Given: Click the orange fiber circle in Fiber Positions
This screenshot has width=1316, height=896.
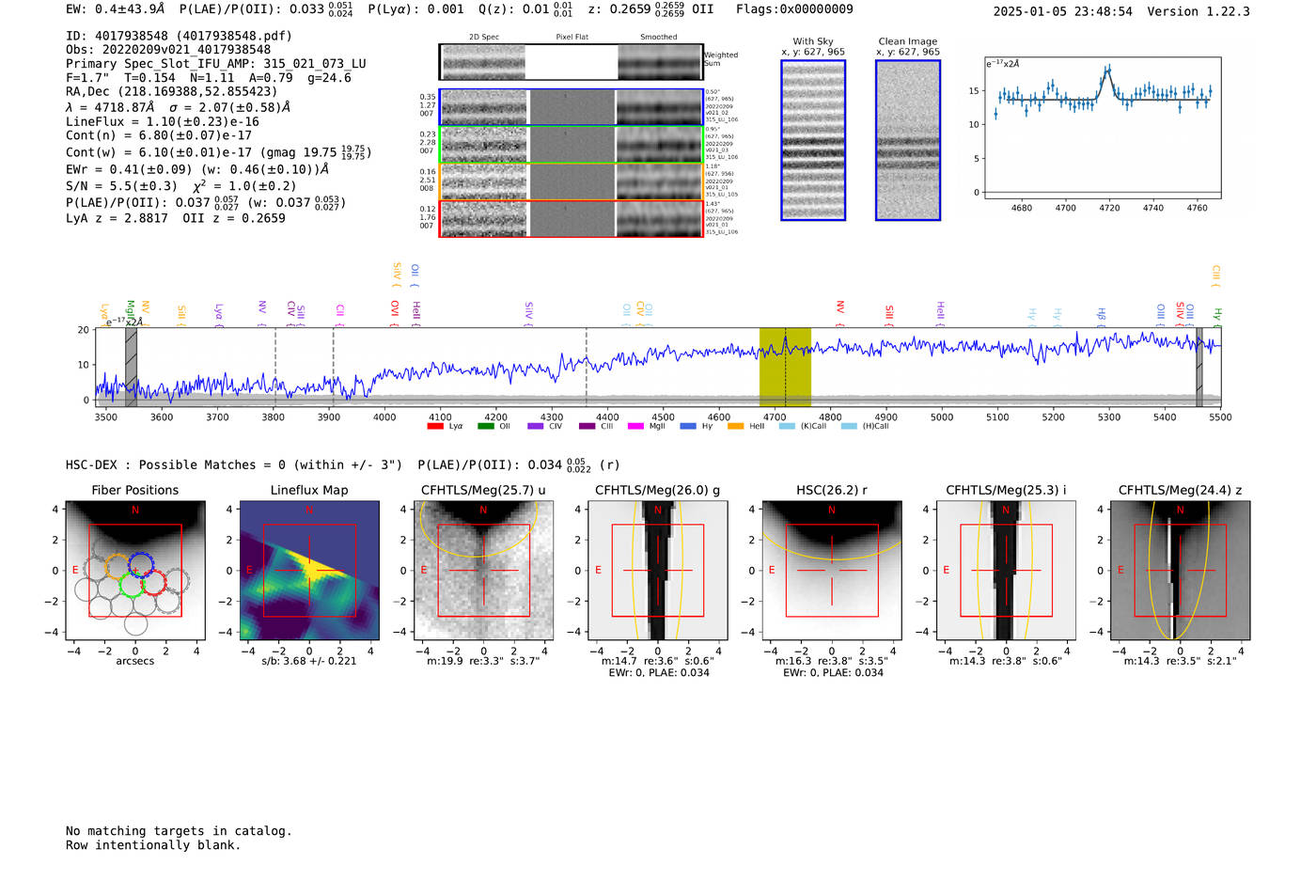Looking at the screenshot, I should (x=117, y=566).
